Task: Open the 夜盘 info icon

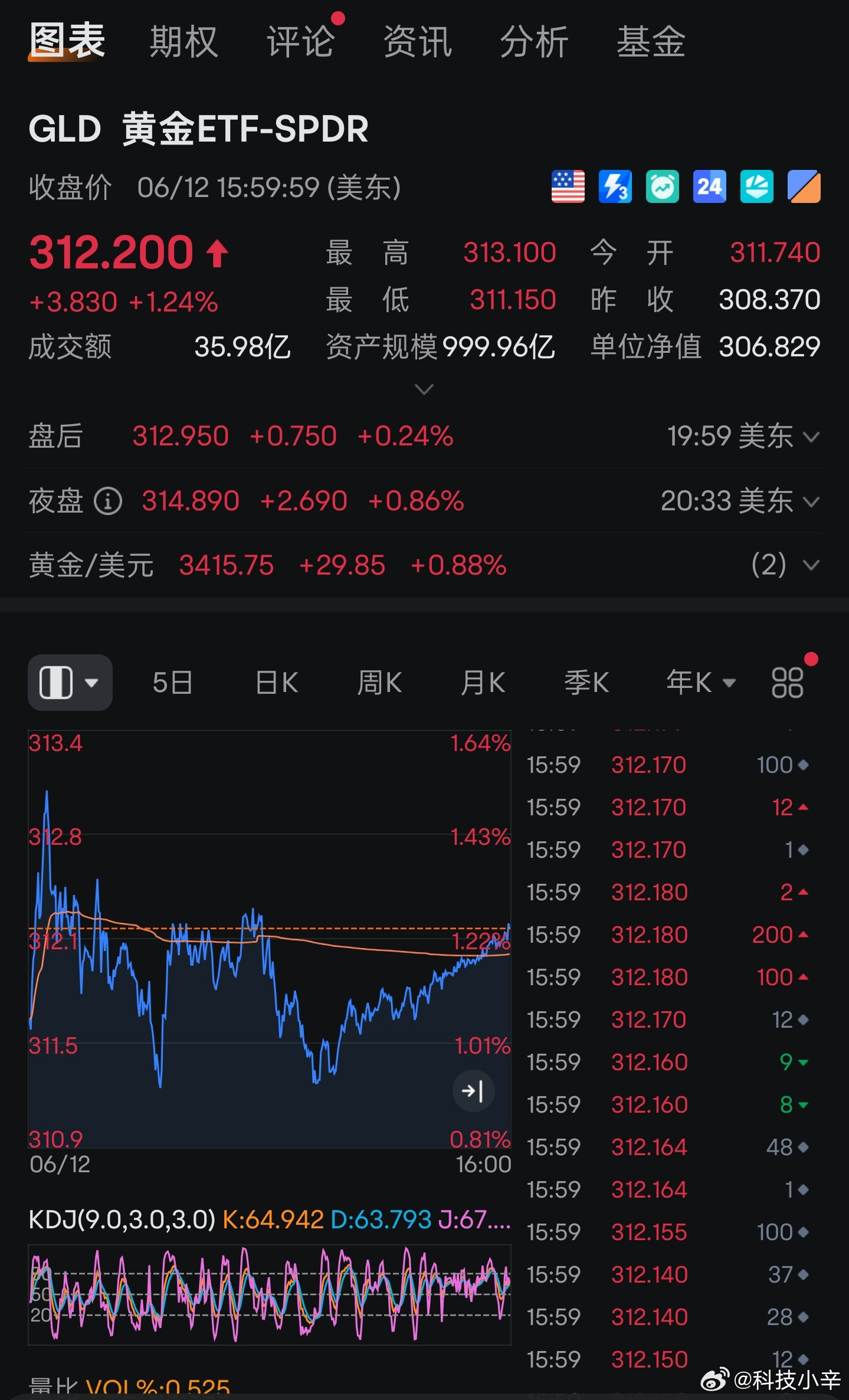Action: click(108, 501)
